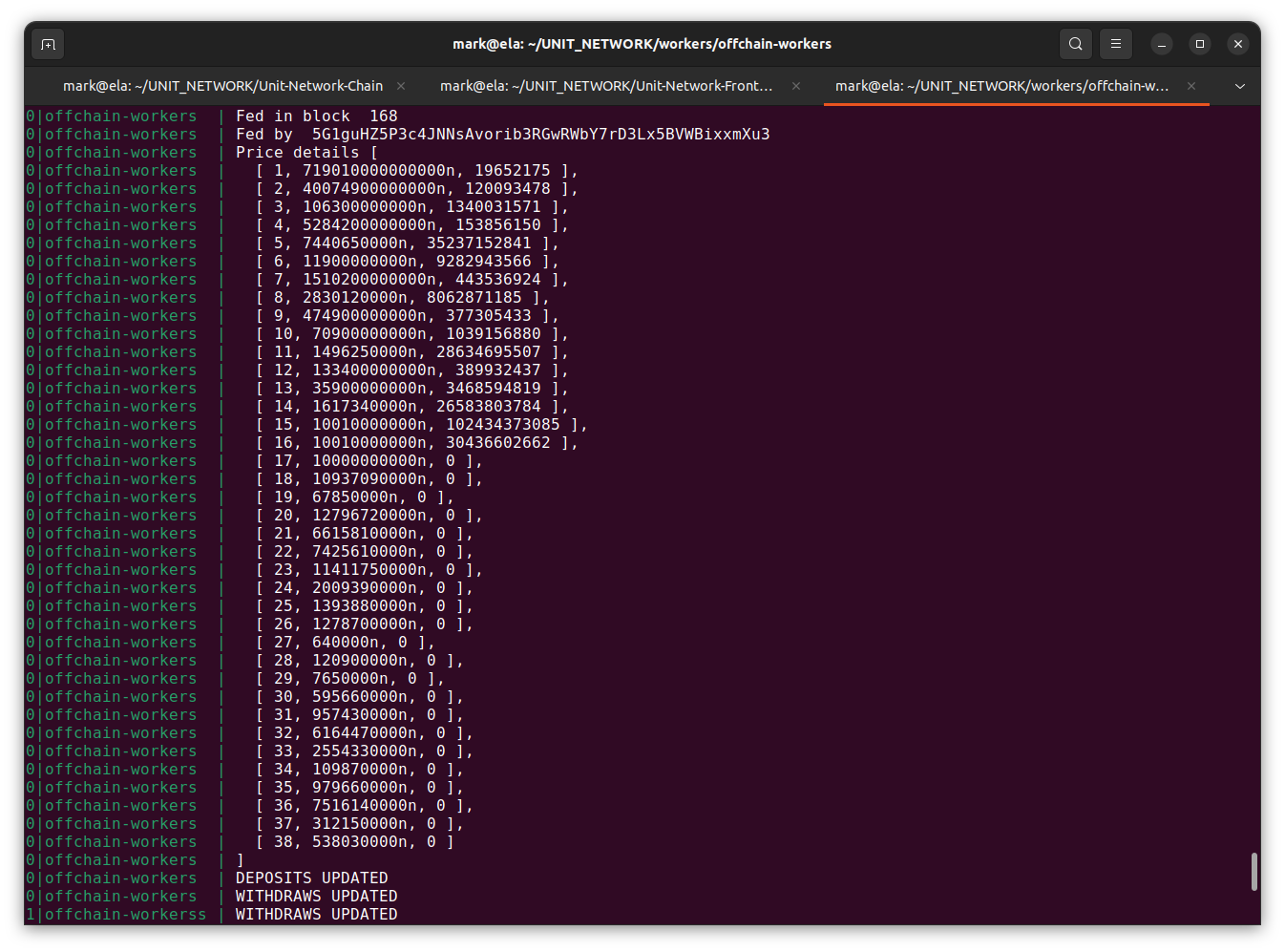Click the 'Price details [' line
The image size is (1285, 952).
[306, 153]
